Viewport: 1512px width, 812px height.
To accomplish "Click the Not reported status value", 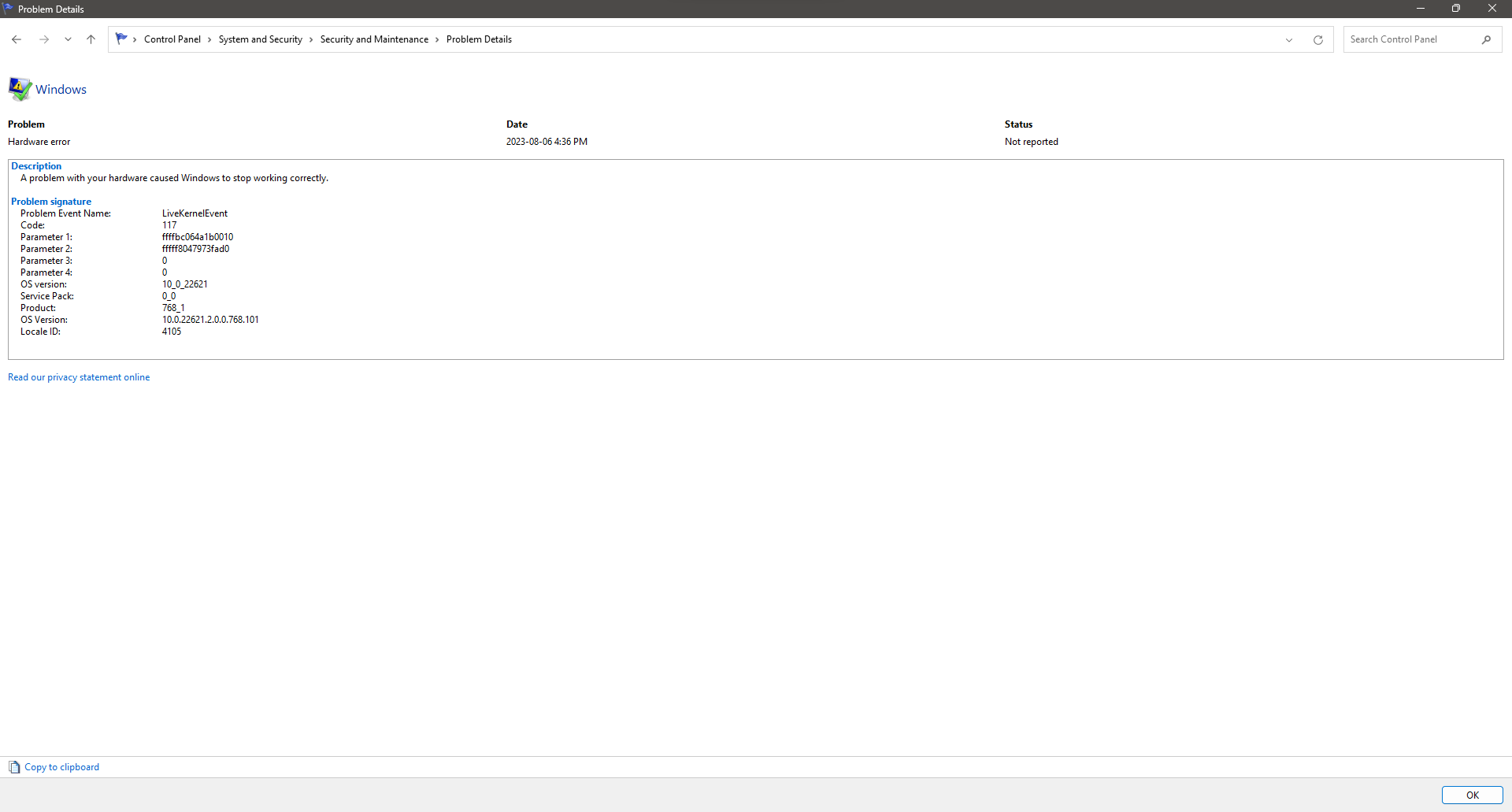I will point(1032,142).
